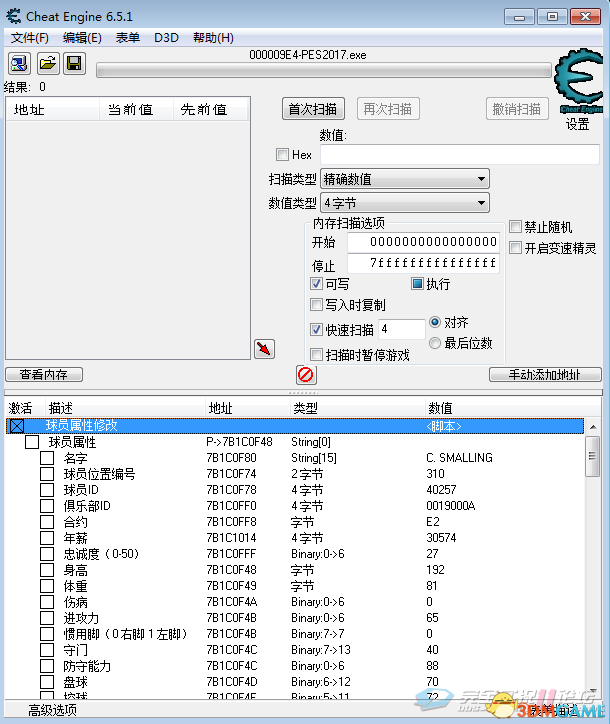Screen dimensions: 610x724
Task: Click the Cheat Engine title bar icon
Action: 13,16
